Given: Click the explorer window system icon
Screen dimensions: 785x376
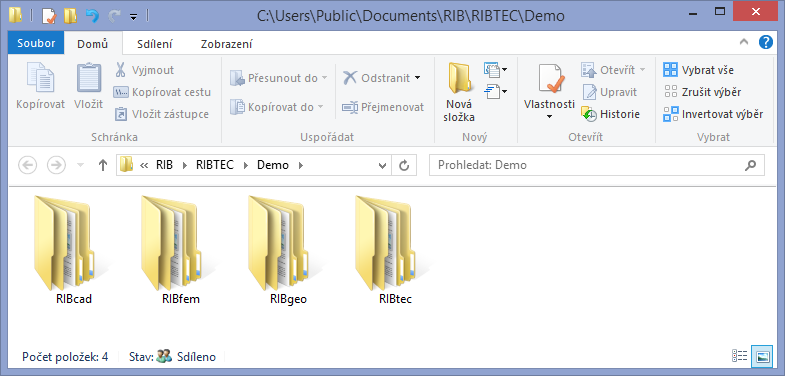Looking at the screenshot, I should 16,16.
